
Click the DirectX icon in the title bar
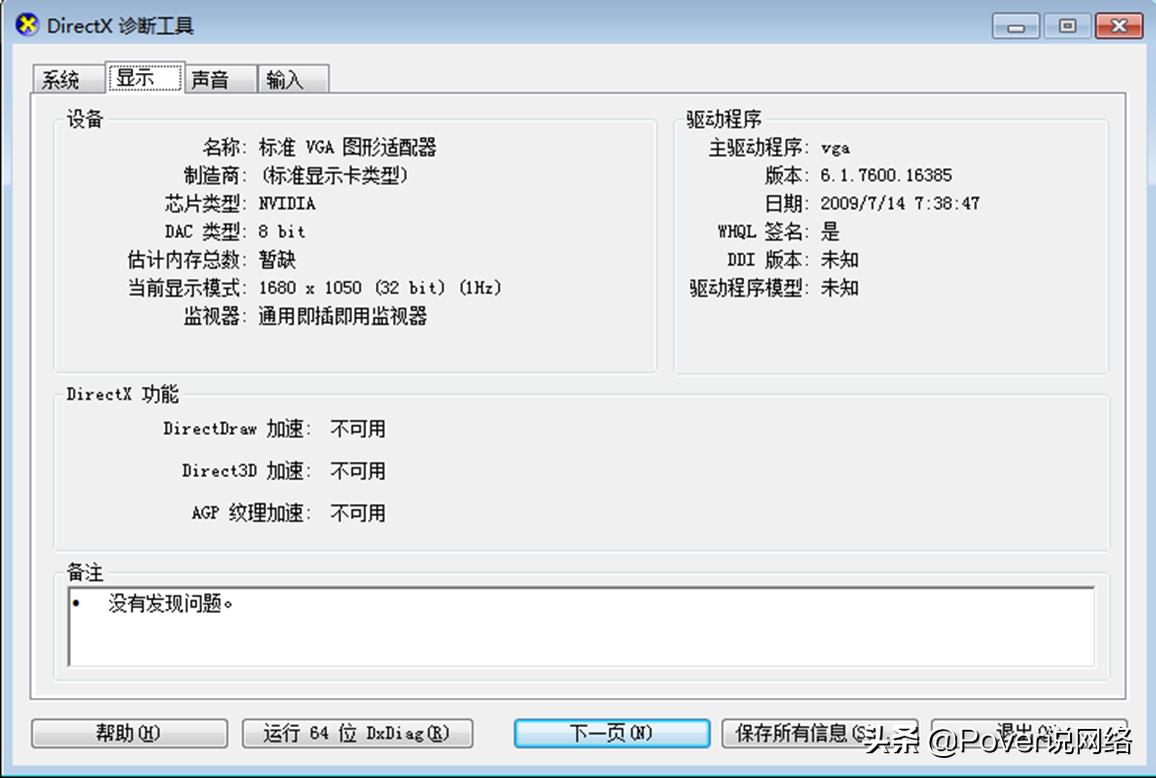pyautogui.click(x=27, y=25)
